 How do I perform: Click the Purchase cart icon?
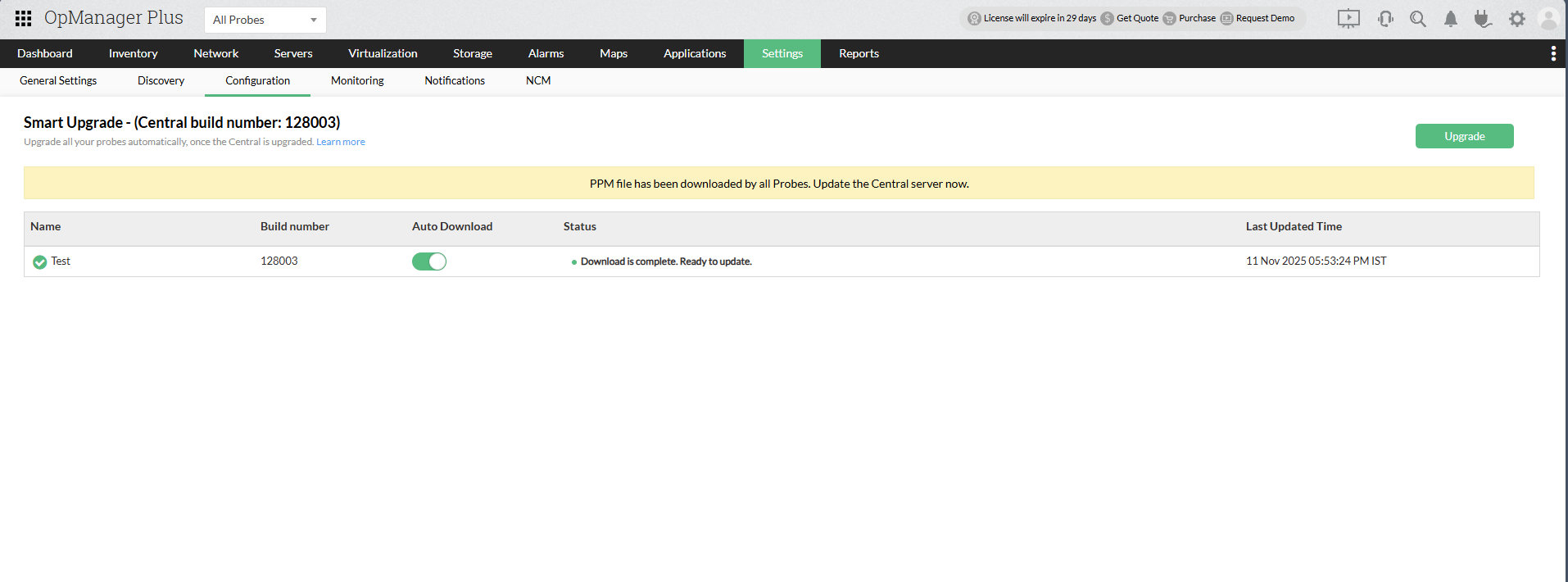point(1169,18)
